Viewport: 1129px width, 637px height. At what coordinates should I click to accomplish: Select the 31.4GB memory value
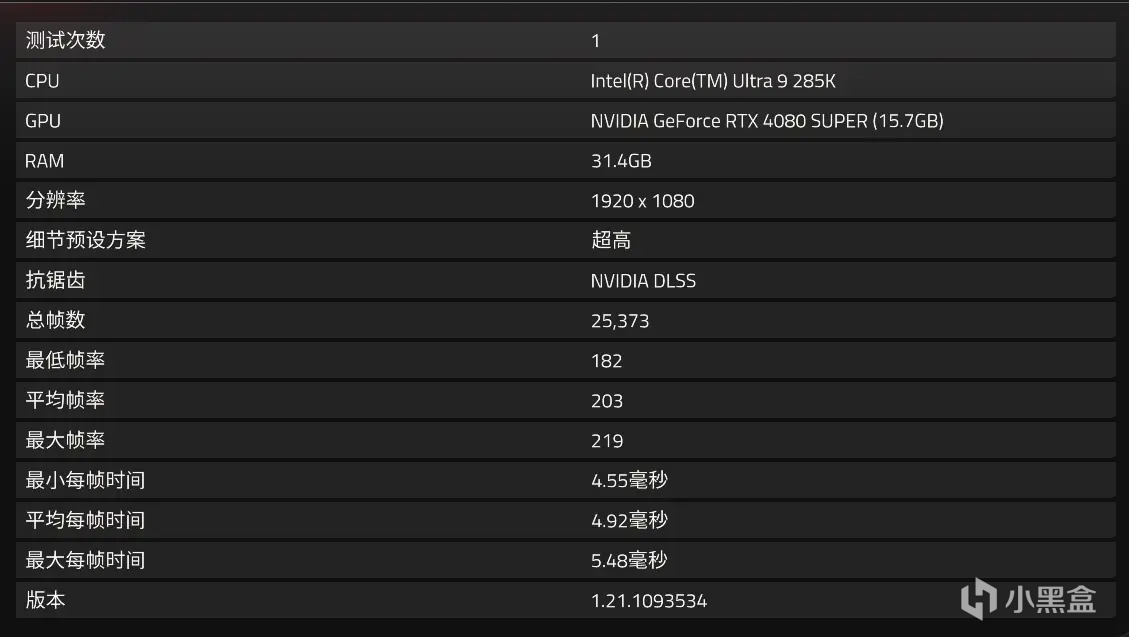tap(621, 161)
